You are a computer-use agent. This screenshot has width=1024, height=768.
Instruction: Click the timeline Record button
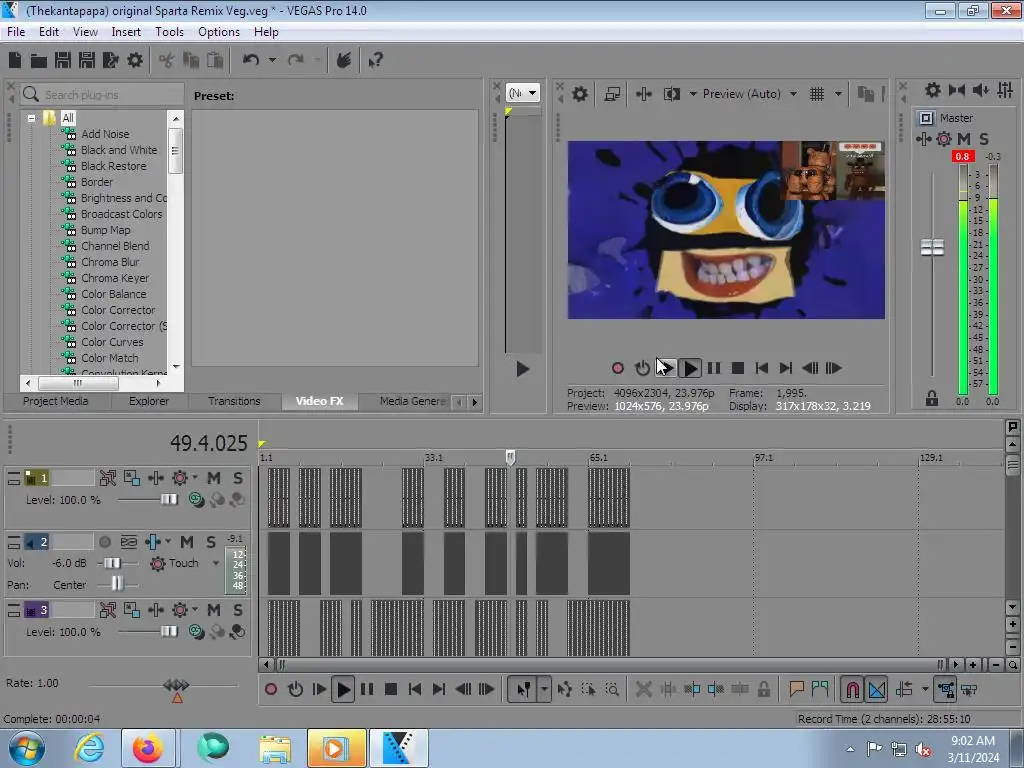tap(271, 689)
